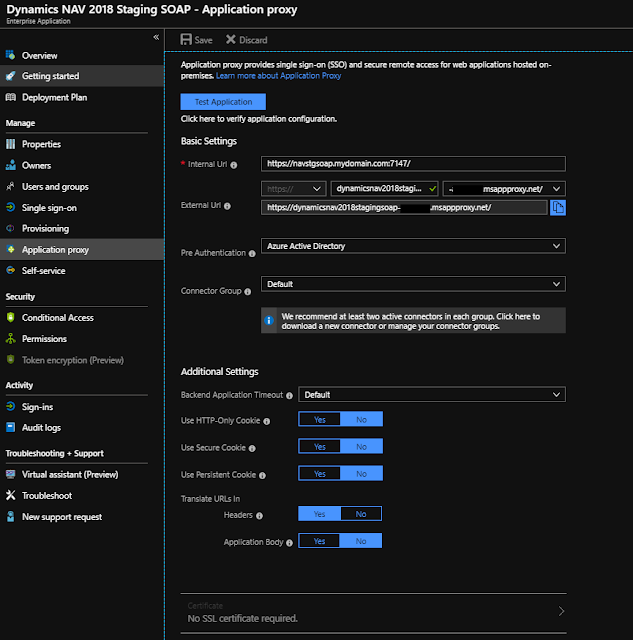This screenshot has height=640, width=633.
Task: Click the External Url read-only field
Action: pyautogui.click(x=404, y=207)
